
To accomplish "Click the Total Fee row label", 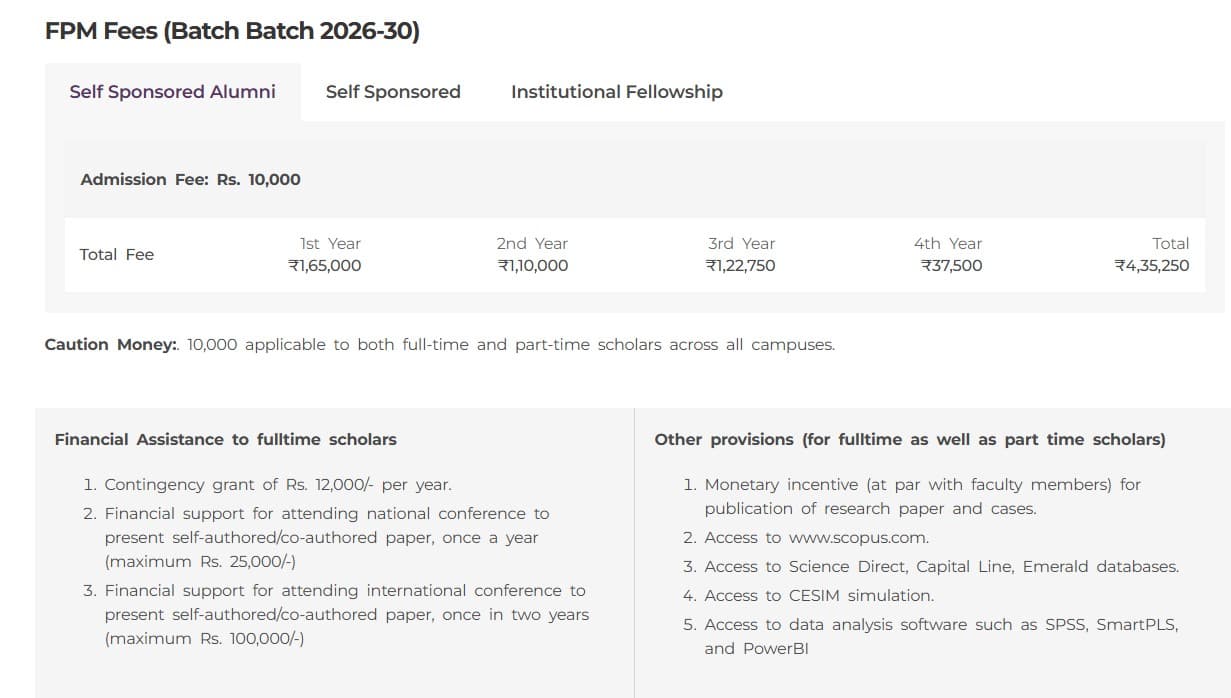I will [x=117, y=255].
